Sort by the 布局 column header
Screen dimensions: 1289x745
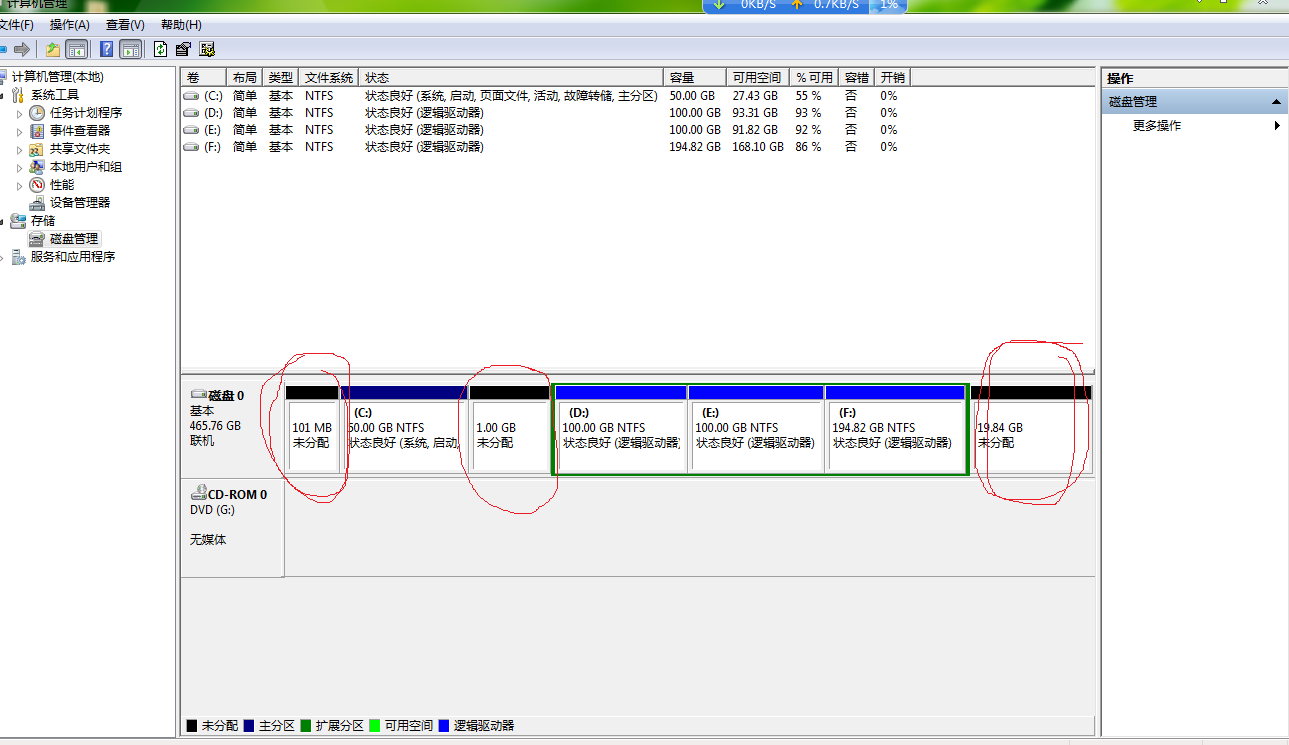(245, 77)
